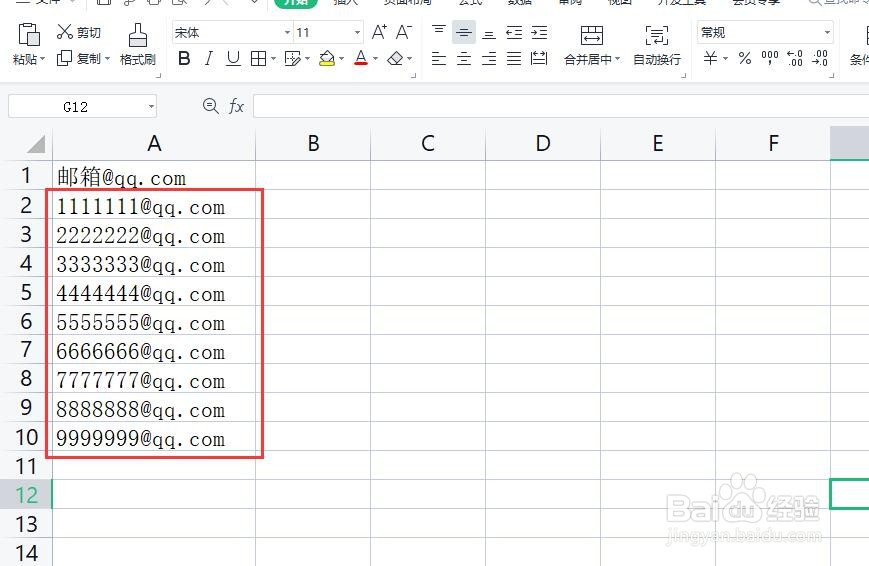
Task: Click inside the formula bar input
Action: click(561, 106)
